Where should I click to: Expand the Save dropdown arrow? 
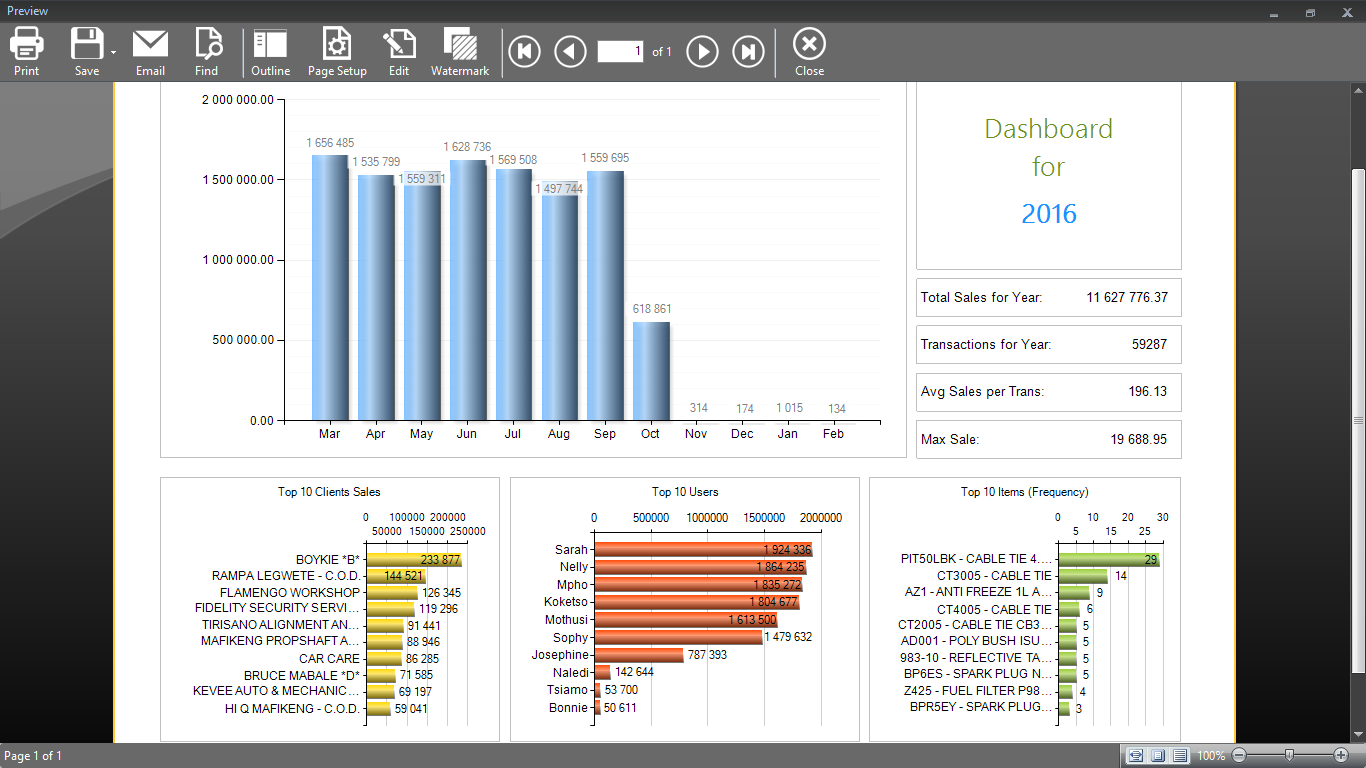click(x=113, y=52)
